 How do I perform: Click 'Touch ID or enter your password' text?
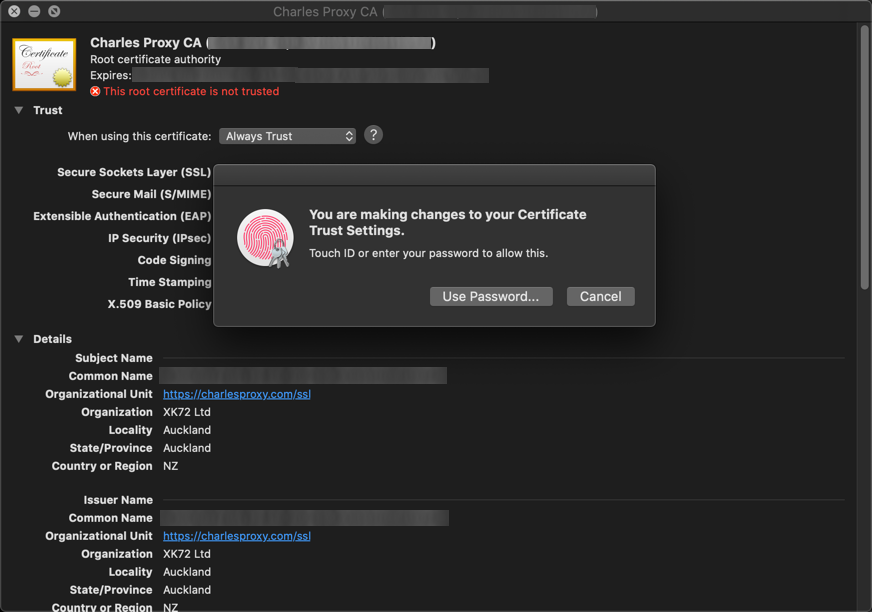[429, 253]
